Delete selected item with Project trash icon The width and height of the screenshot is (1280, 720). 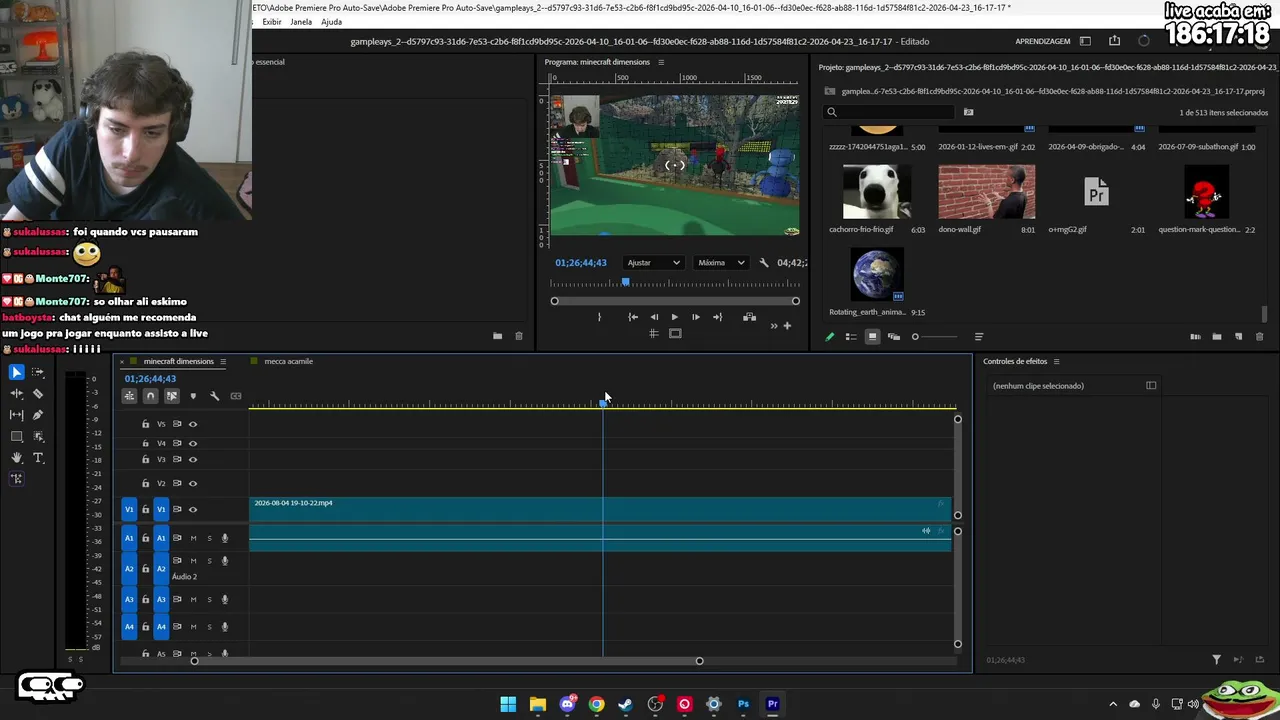(x=1259, y=337)
